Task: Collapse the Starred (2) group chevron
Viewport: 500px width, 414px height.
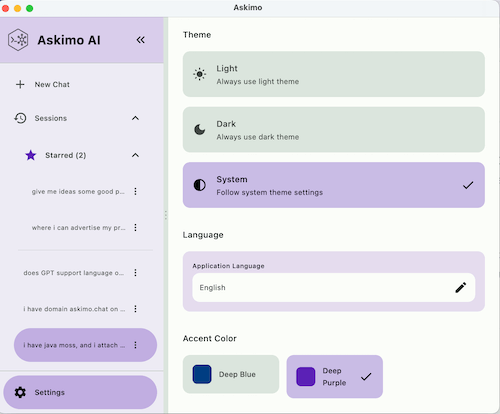Action: coord(135,155)
